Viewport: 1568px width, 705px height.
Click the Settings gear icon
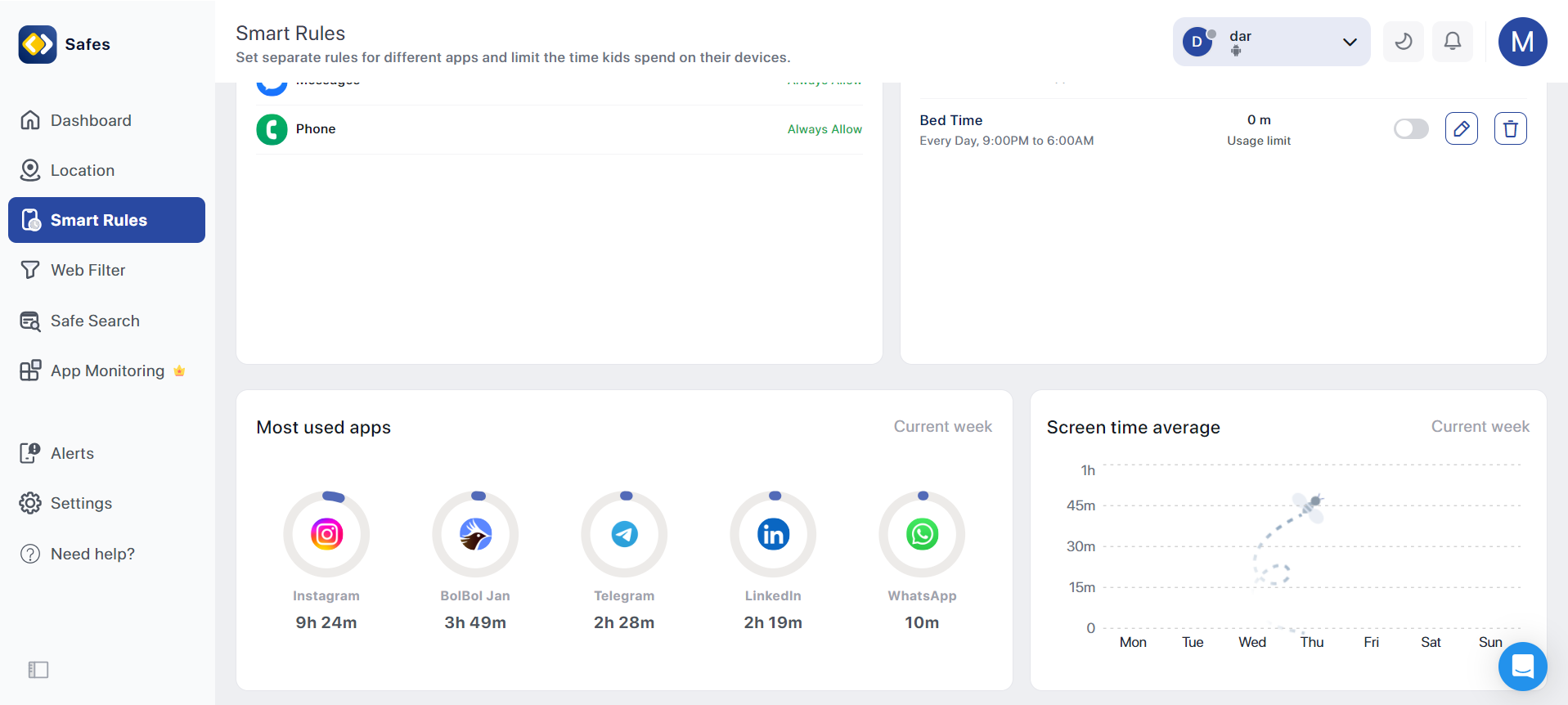click(30, 503)
